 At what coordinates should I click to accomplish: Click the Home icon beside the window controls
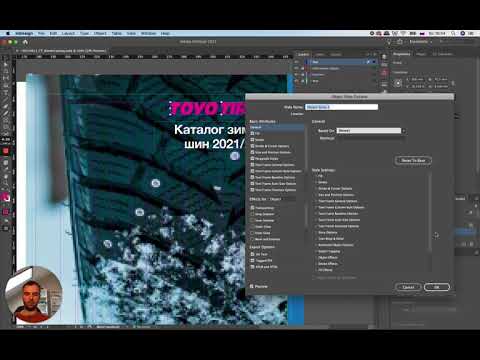point(25,42)
